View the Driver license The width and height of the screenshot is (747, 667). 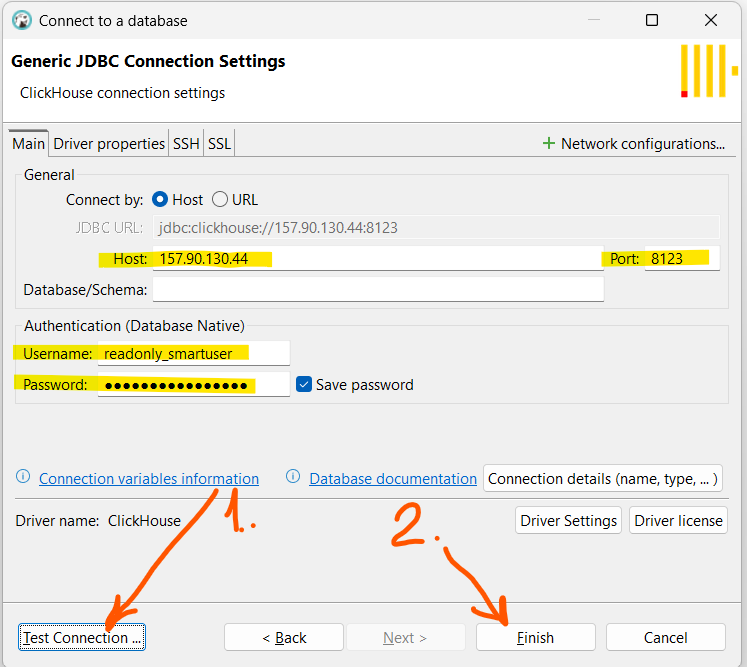677,520
